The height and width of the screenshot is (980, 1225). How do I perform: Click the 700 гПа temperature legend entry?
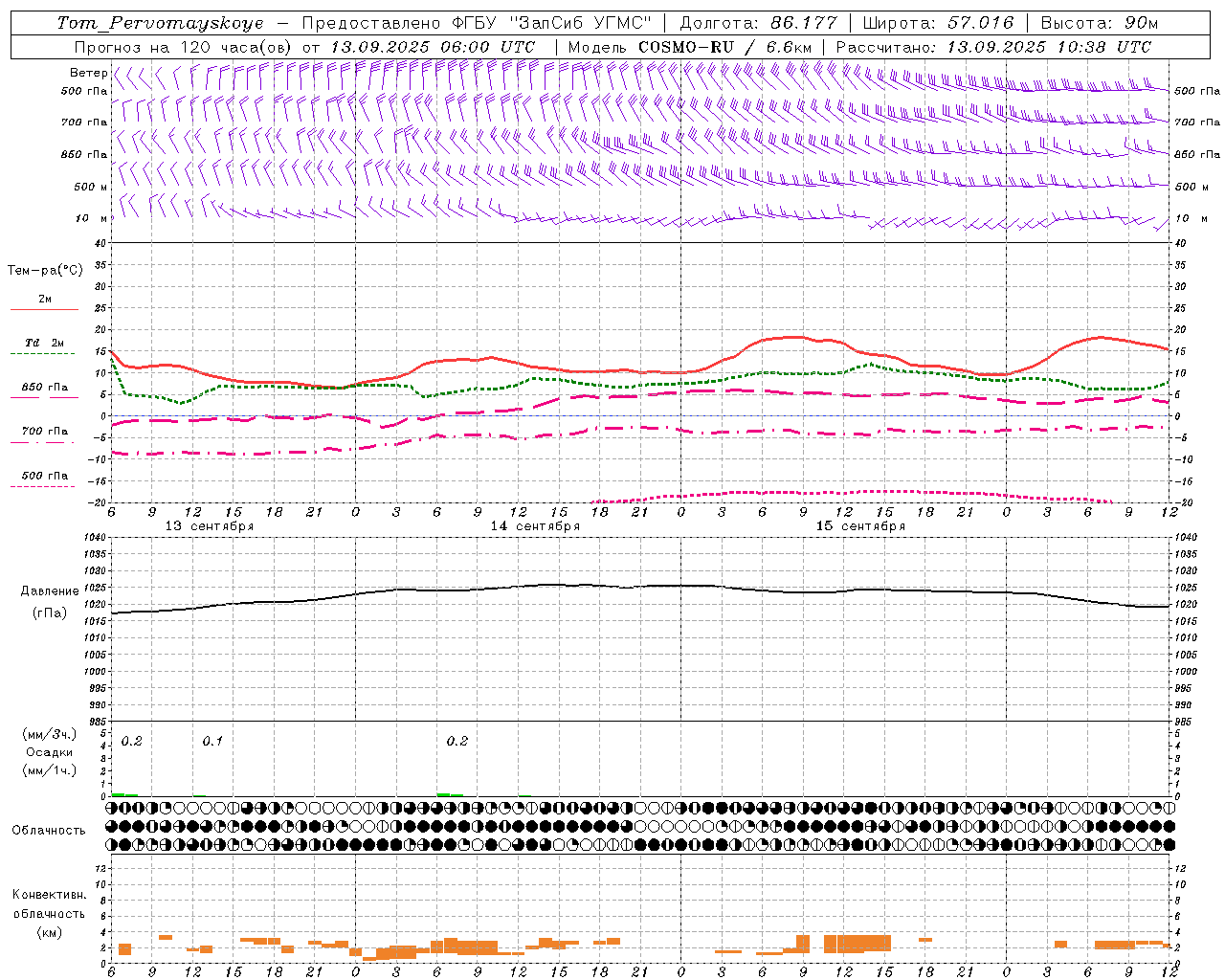44,432
